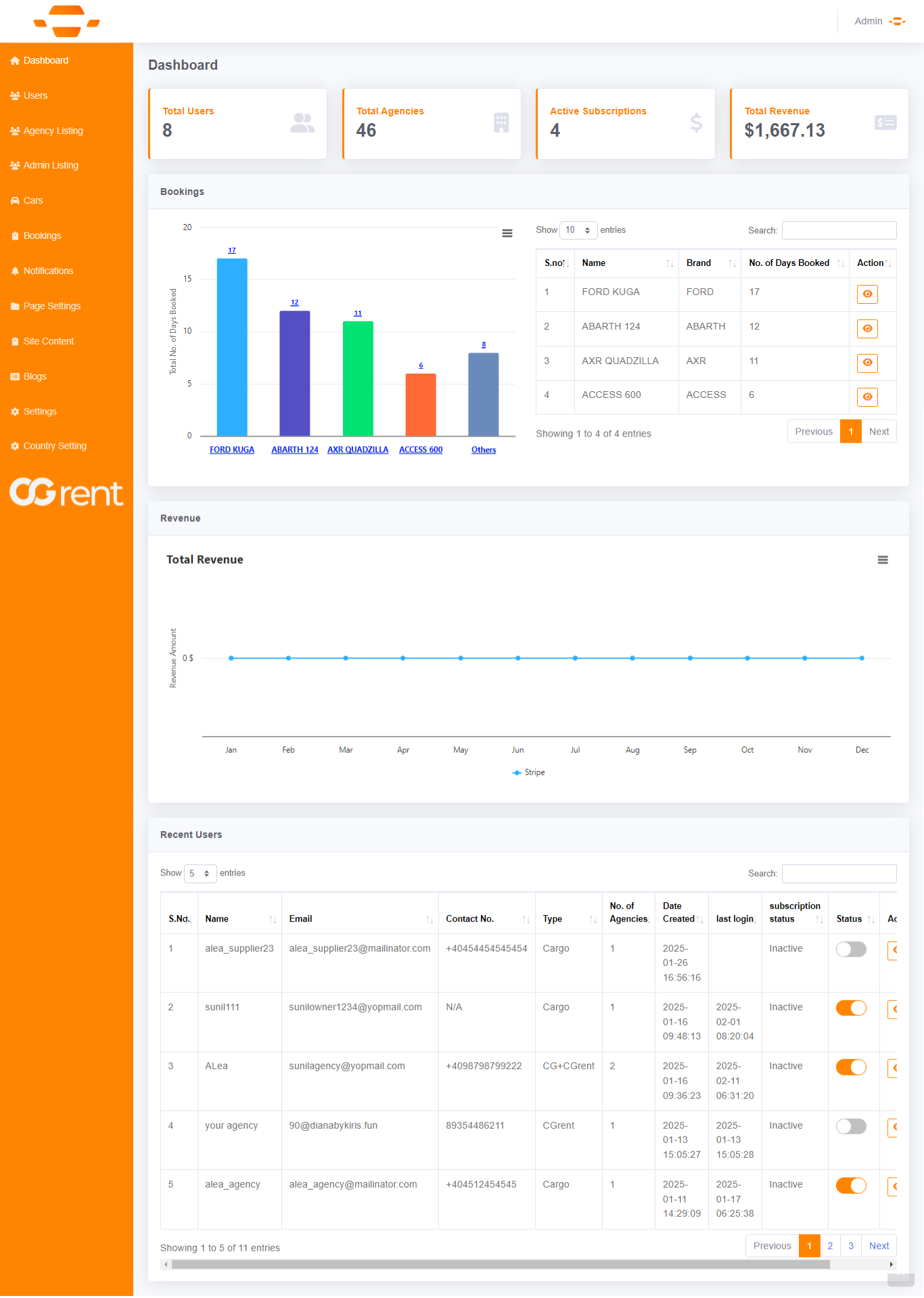View ACCESS 600 booking eye icon
Image resolution: width=924 pixels, height=1298 pixels.
pos(867,397)
